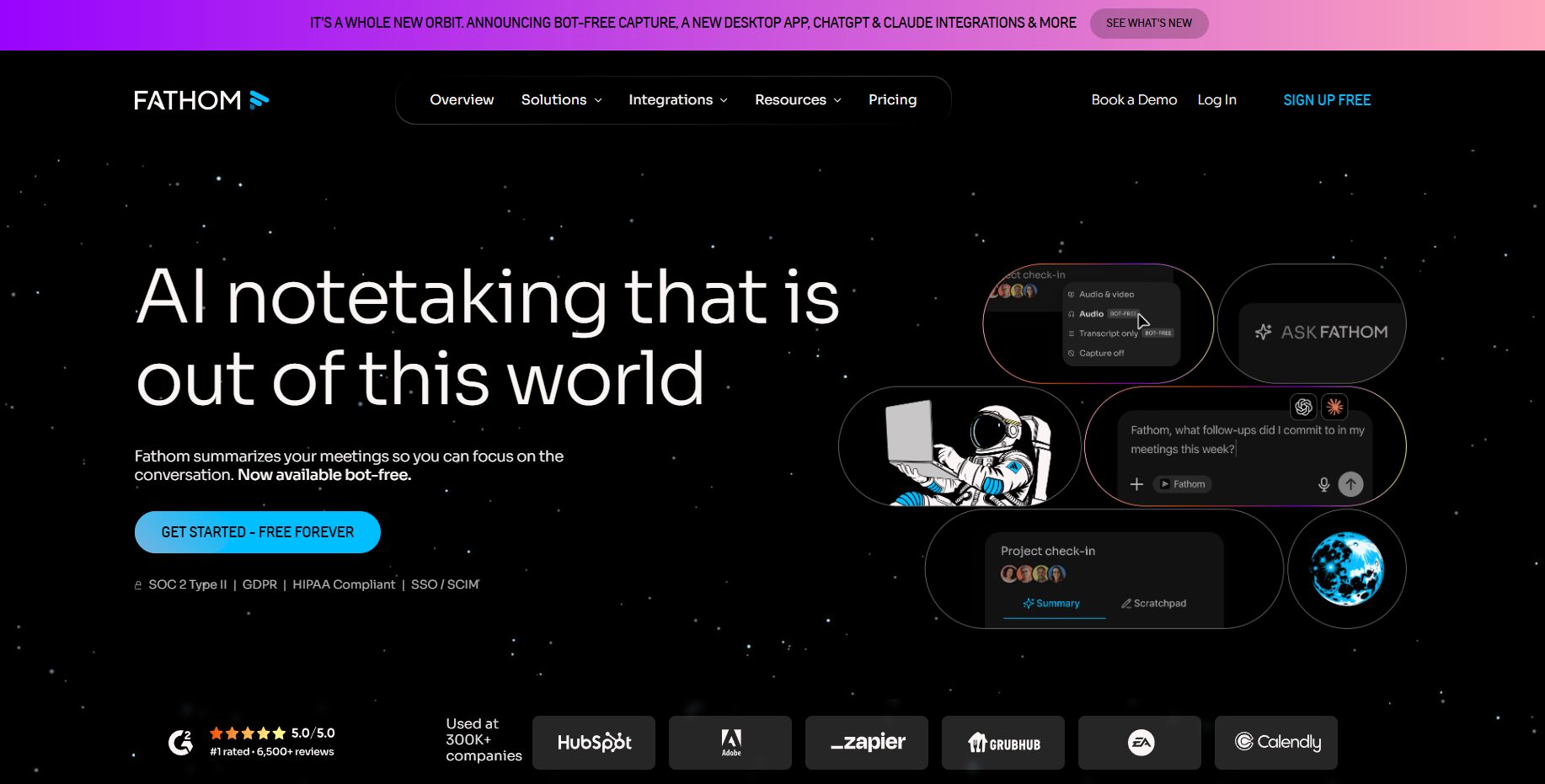Click 'Used at 300K+ companies' text

pyautogui.click(x=484, y=739)
